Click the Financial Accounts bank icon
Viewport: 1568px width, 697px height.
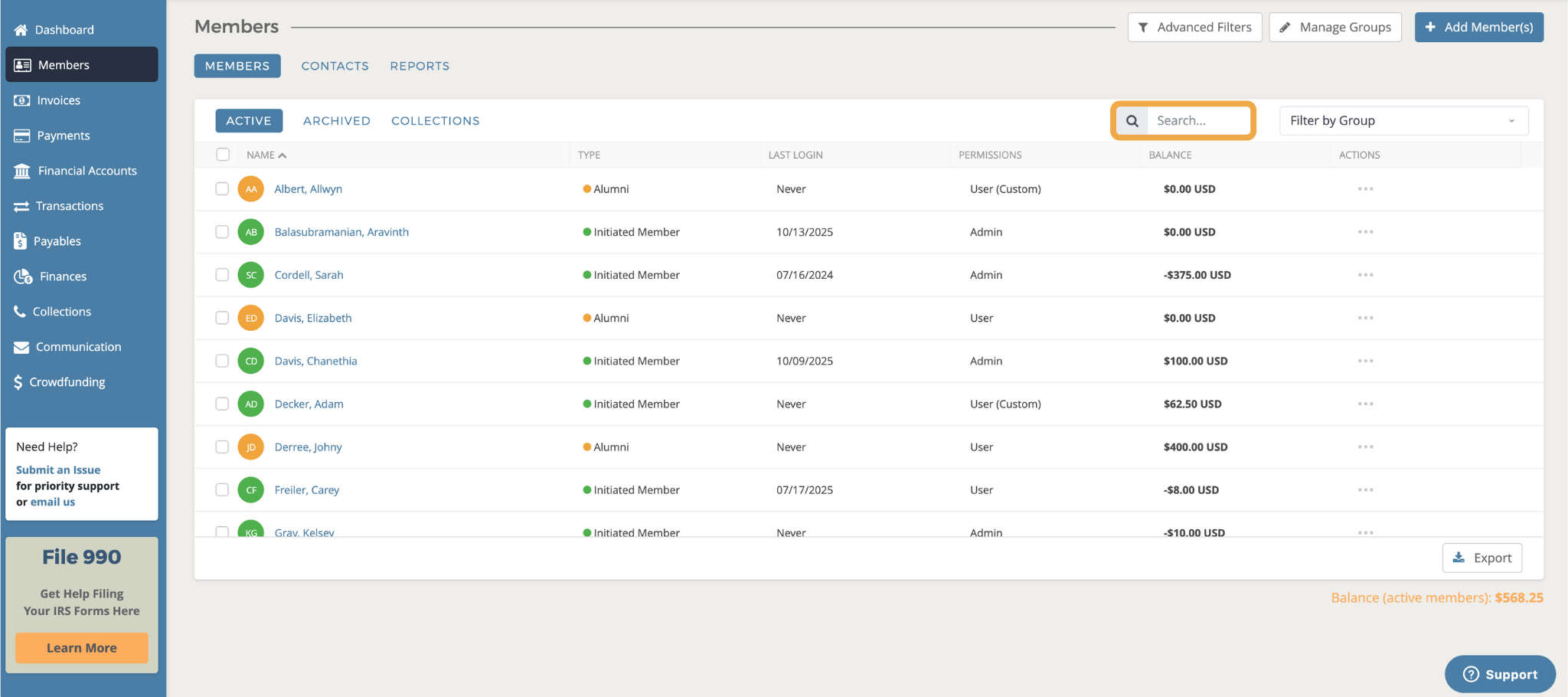(21, 170)
